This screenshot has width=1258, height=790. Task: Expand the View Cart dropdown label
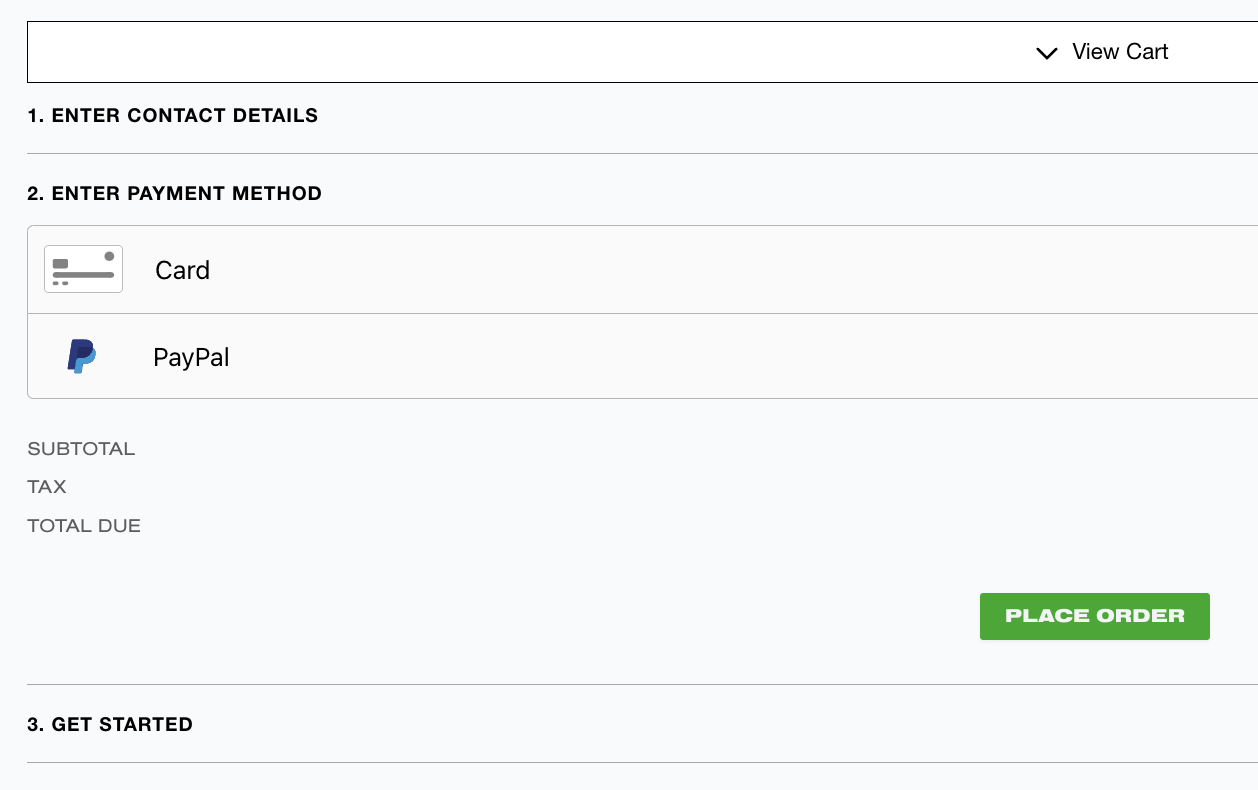(1120, 52)
